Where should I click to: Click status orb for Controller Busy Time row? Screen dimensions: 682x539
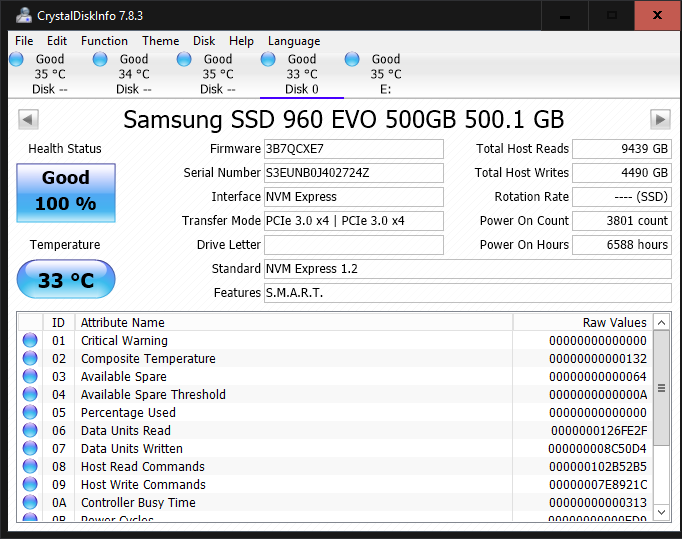tap(30, 502)
